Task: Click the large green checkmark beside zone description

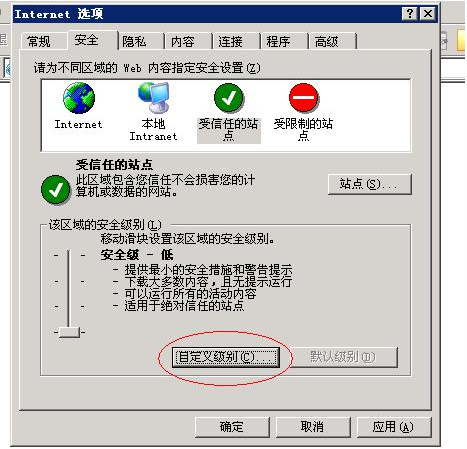Action: (56, 190)
